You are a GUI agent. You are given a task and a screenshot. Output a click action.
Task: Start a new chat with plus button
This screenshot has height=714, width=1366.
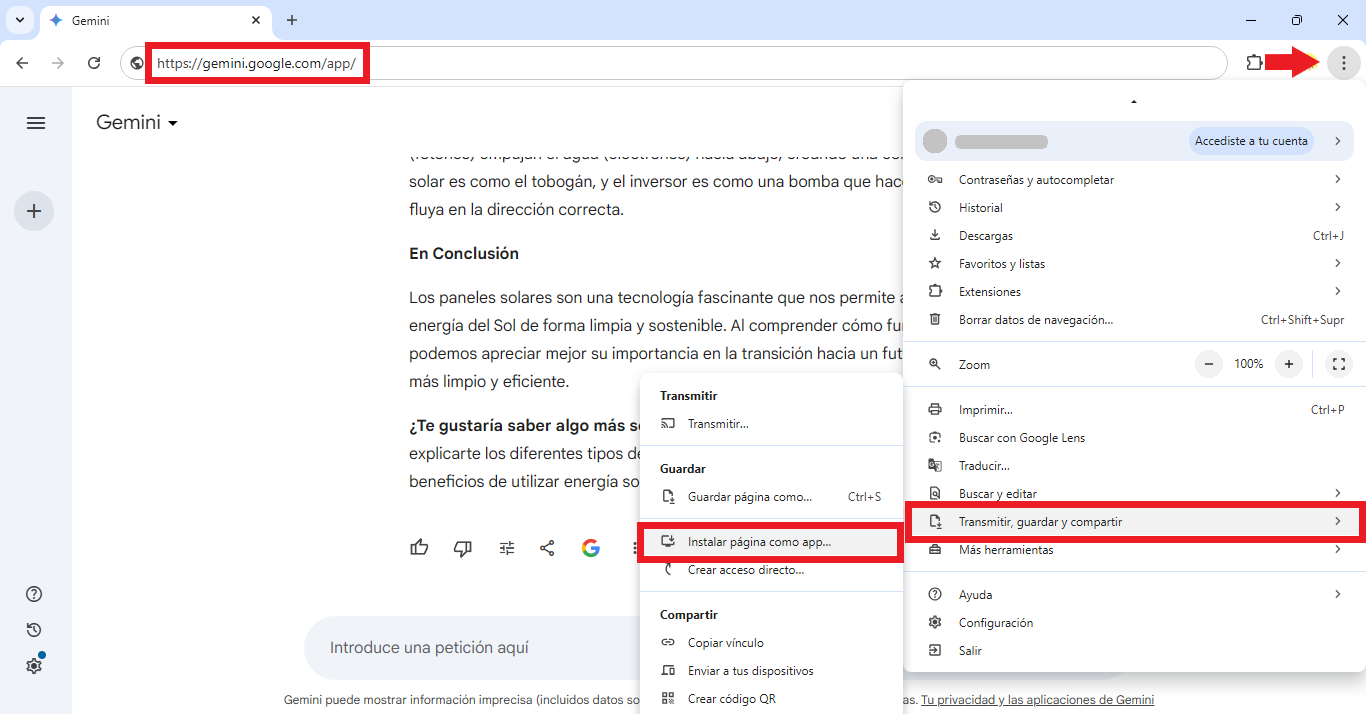pyautogui.click(x=34, y=211)
